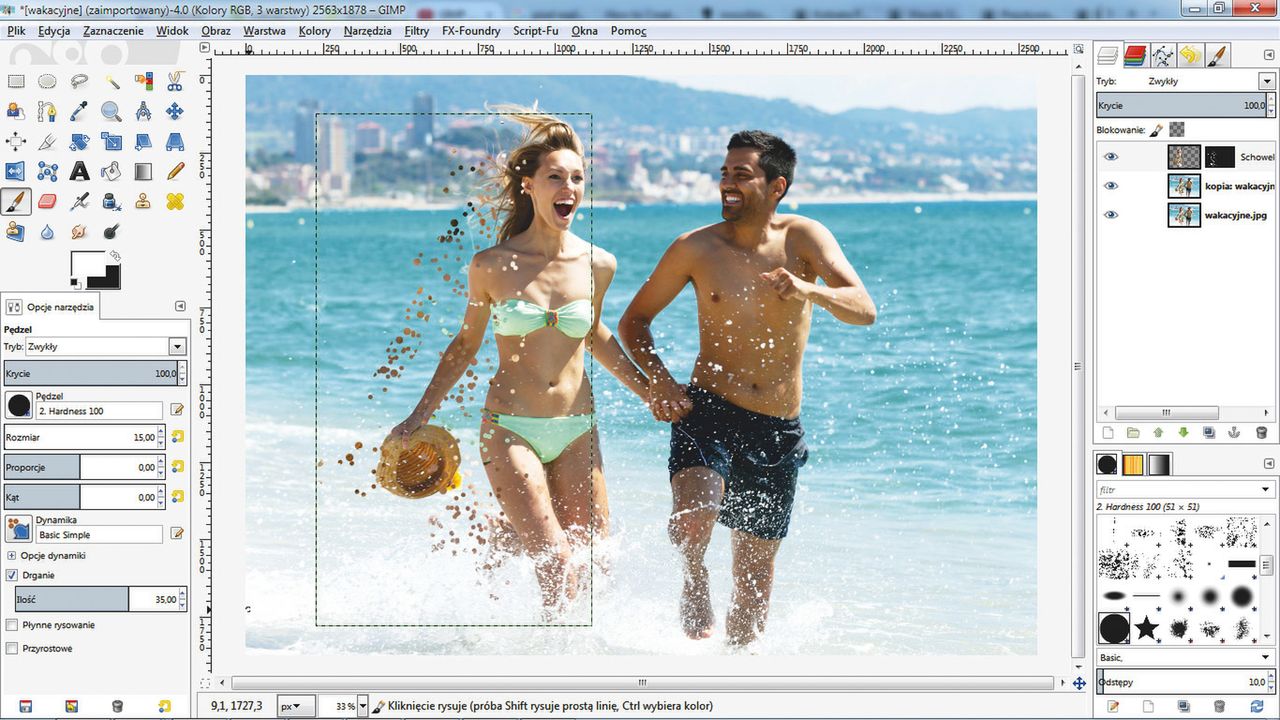The height and width of the screenshot is (720, 1280).
Task: Select the Bucket Fill tool
Action: click(111, 172)
